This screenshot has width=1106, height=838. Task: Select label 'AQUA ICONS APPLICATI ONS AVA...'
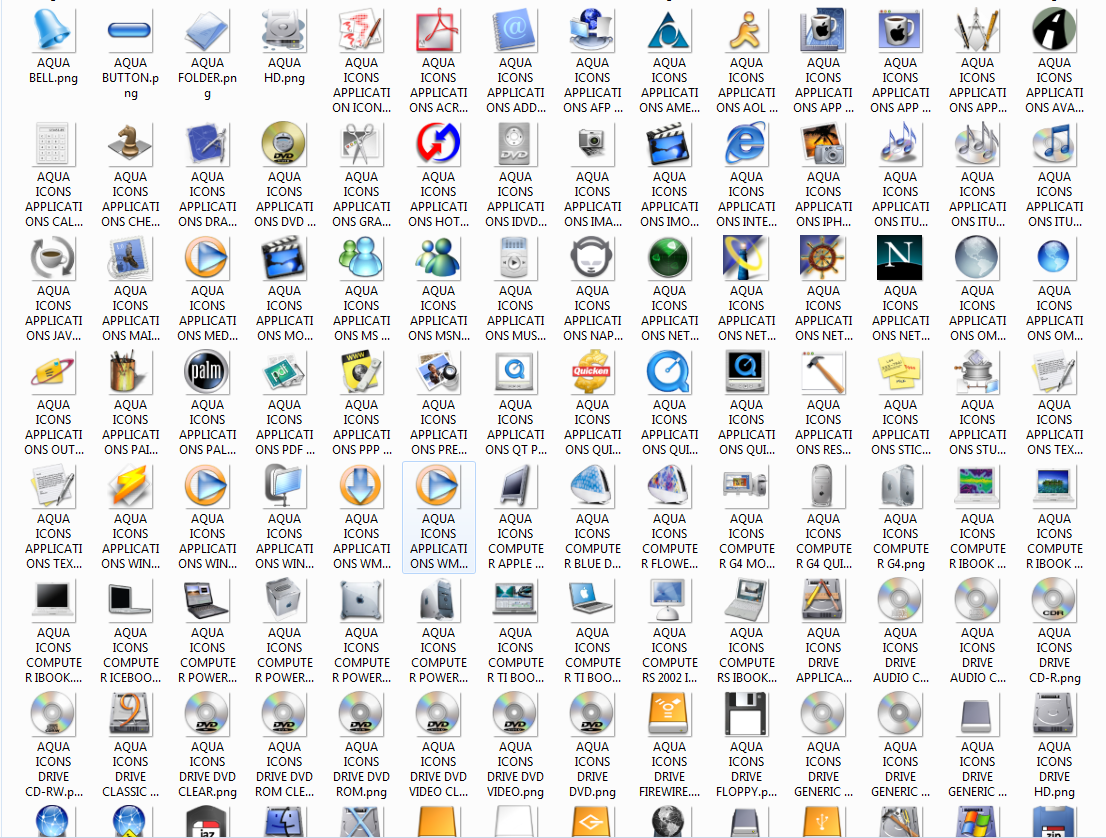1054,85
